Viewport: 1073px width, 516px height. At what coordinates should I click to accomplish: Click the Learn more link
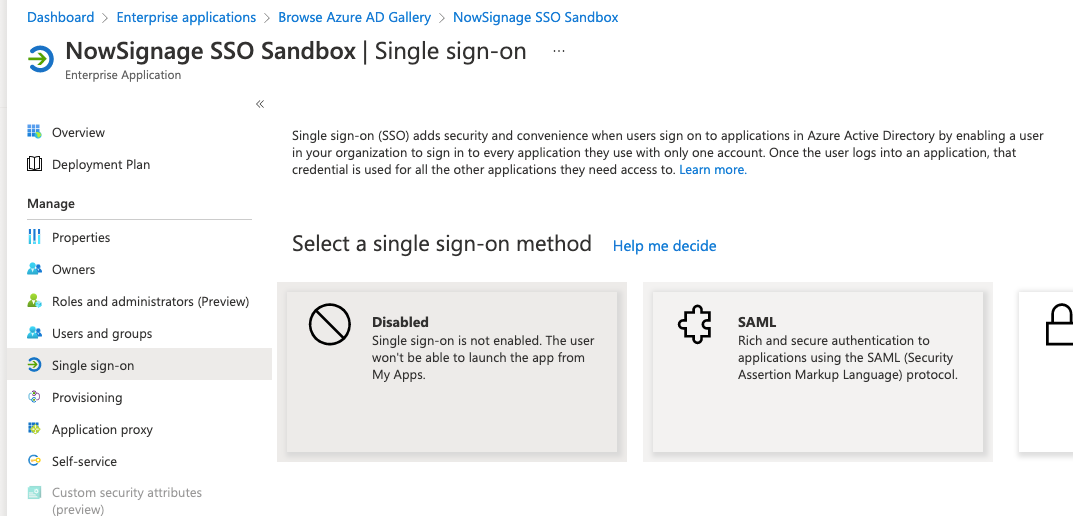point(712,170)
